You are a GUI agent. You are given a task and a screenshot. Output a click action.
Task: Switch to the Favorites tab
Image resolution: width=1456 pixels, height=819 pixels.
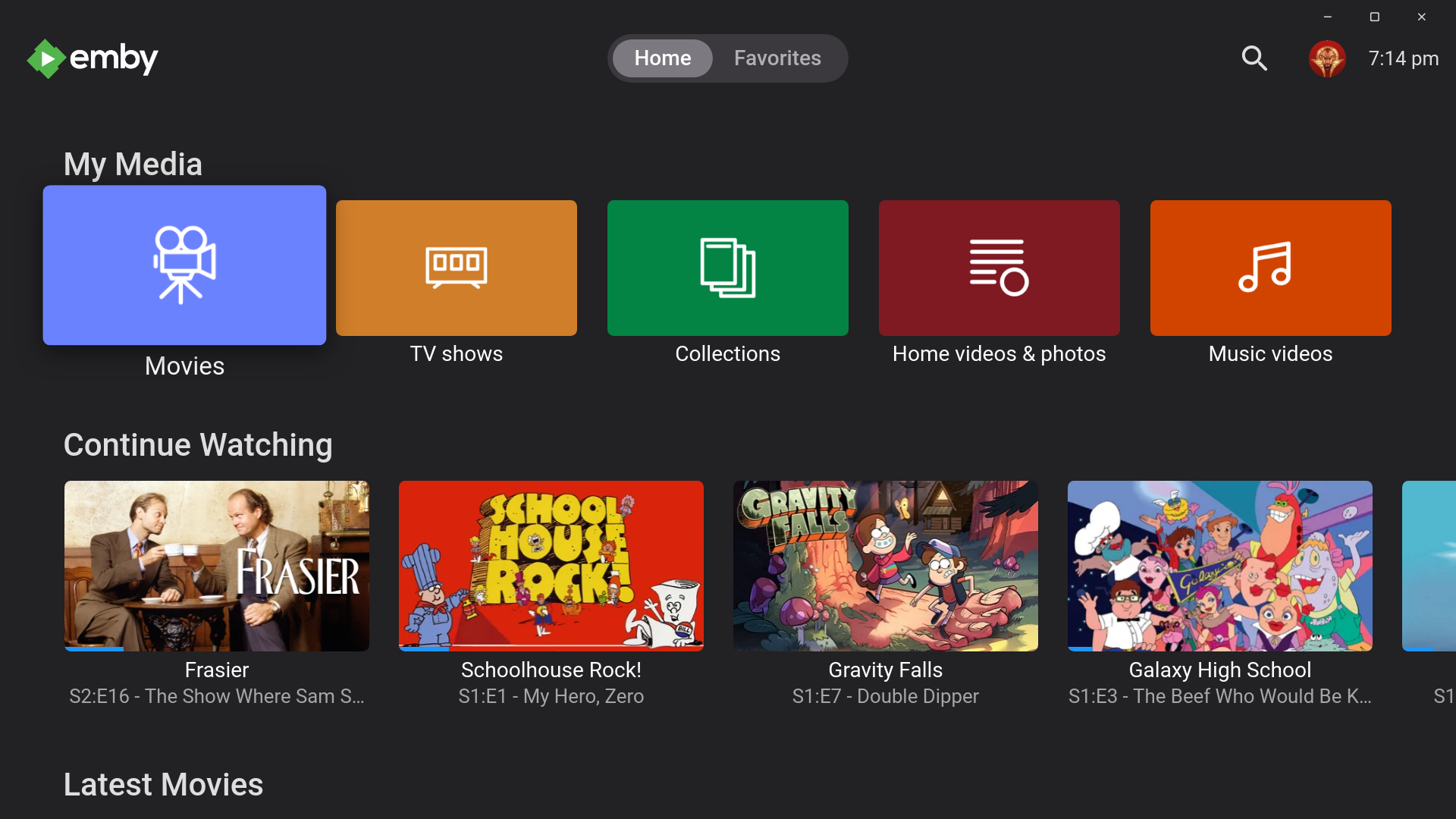[x=777, y=58]
